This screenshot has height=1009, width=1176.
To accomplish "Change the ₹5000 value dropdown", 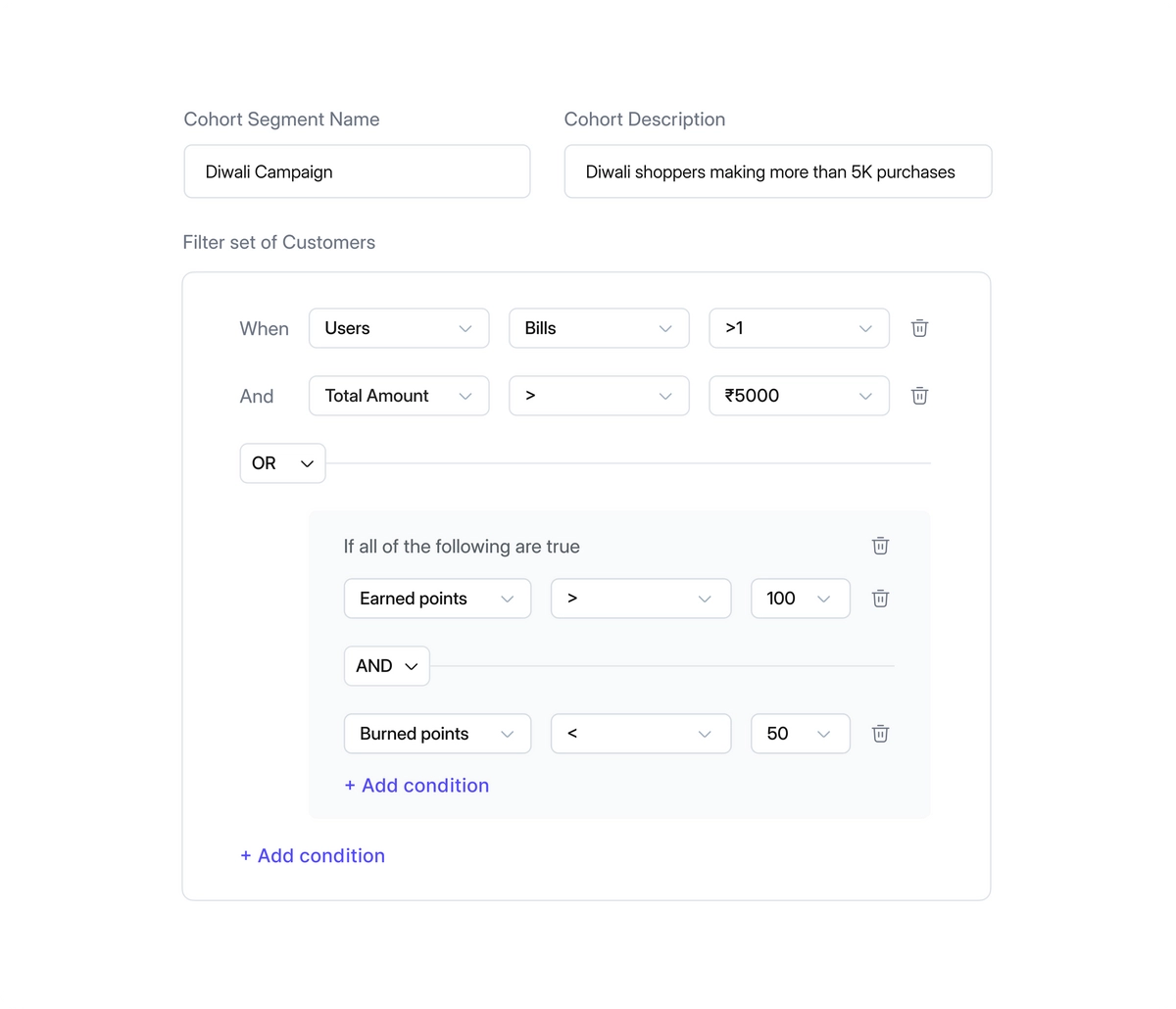I will [x=799, y=396].
